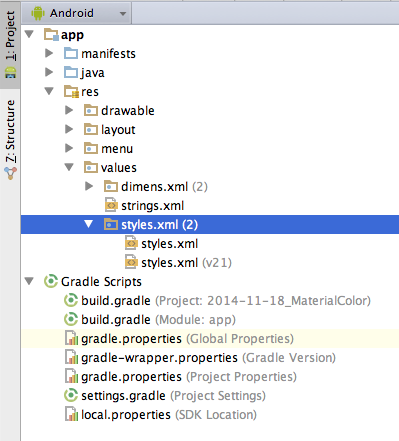The width and height of the screenshot is (399, 441).
Task: Expand the layout folder
Action: [69, 129]
